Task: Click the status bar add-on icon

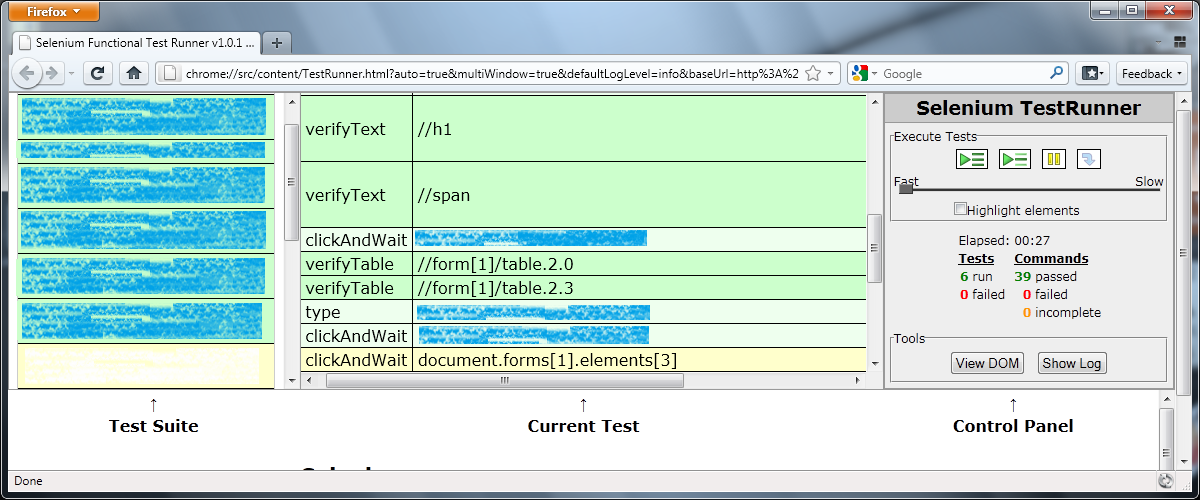Action: [1166, 481]
